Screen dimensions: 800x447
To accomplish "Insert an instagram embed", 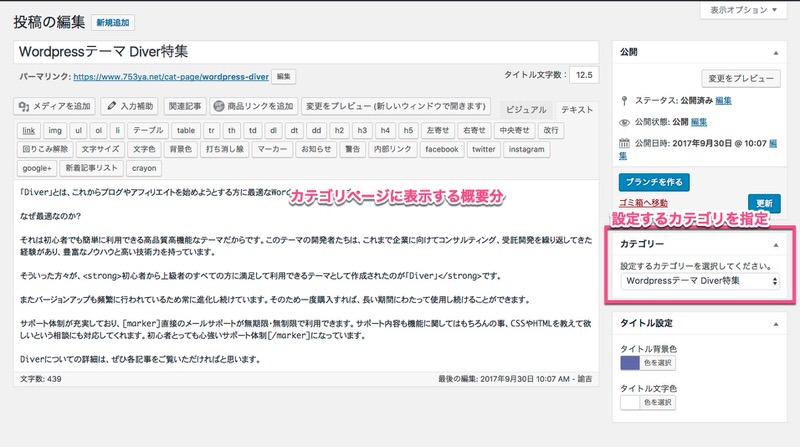I will (527, 150).
